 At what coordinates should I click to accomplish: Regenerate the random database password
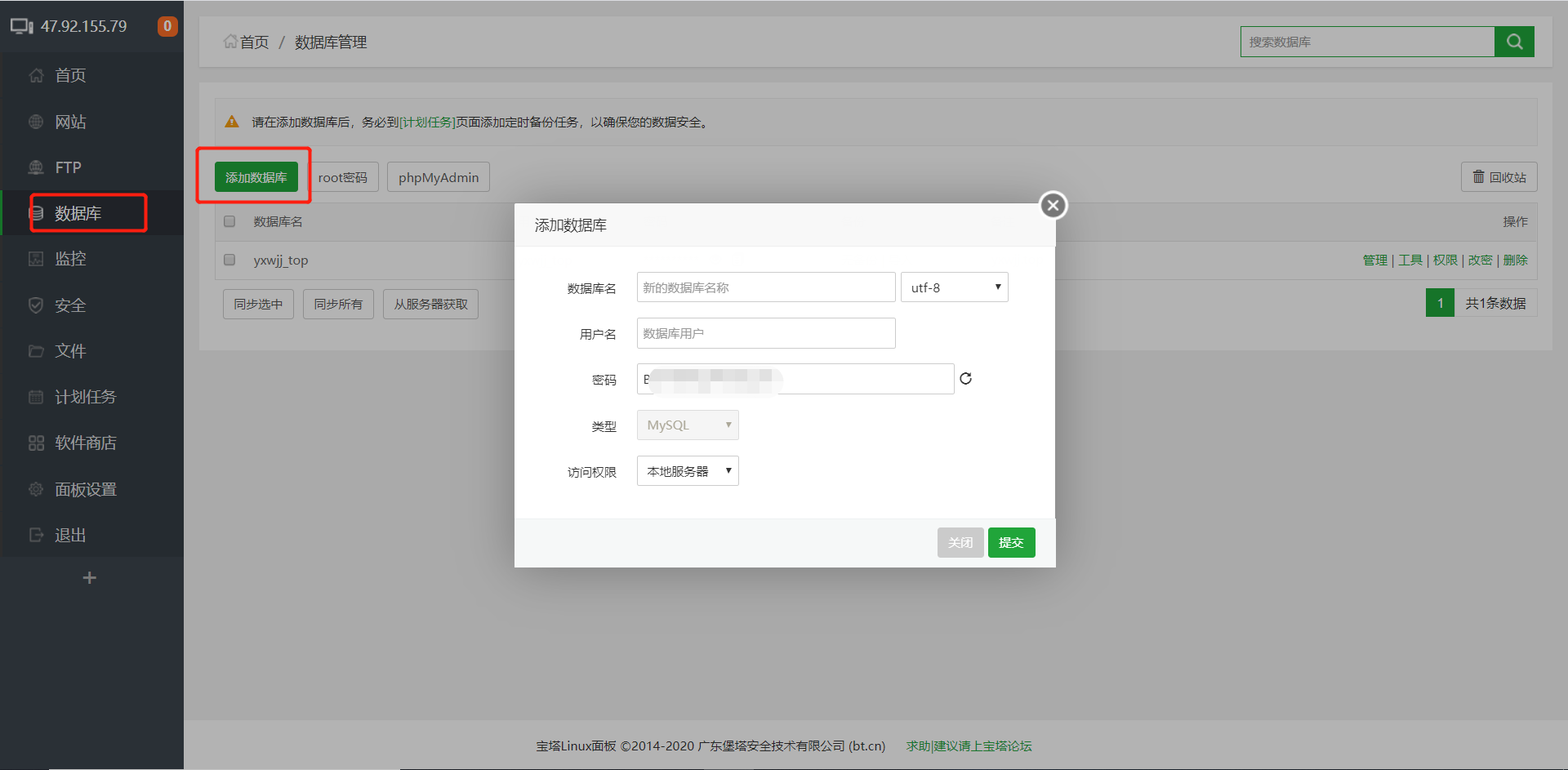pyautogui.click(x=965, y=378)
